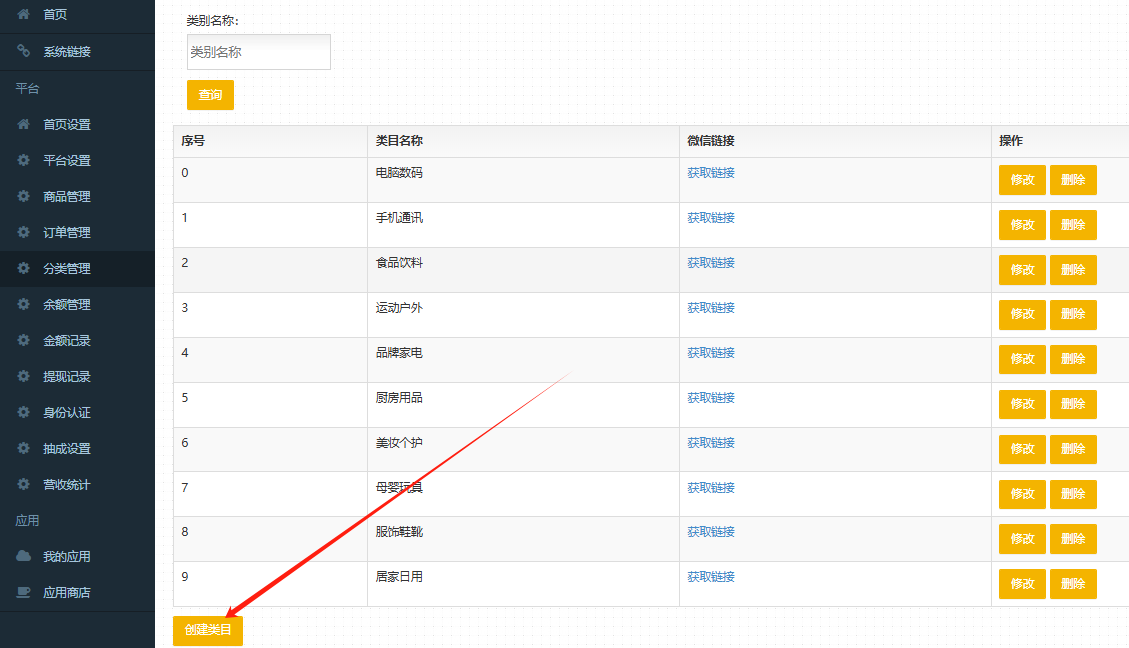Click 获取链接 in the 居家日用 row
The image size is (1129, 648).
(x=711, y=577)
